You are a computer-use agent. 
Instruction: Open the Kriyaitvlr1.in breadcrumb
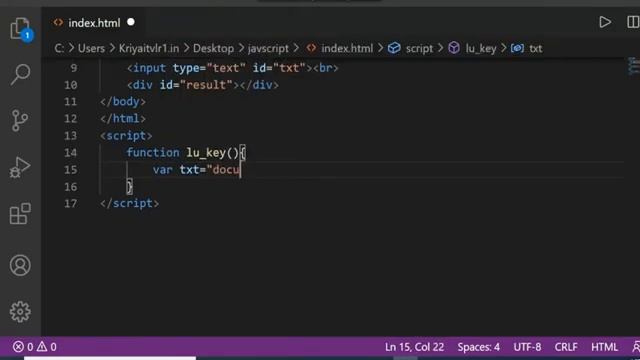click(x=149, y=48)
